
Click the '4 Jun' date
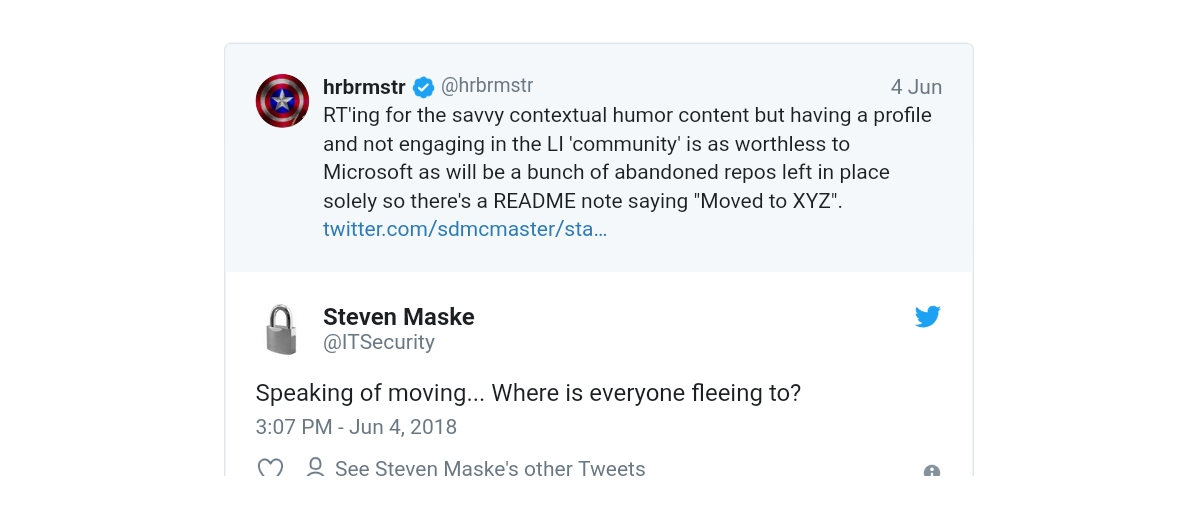click(916, 87)
